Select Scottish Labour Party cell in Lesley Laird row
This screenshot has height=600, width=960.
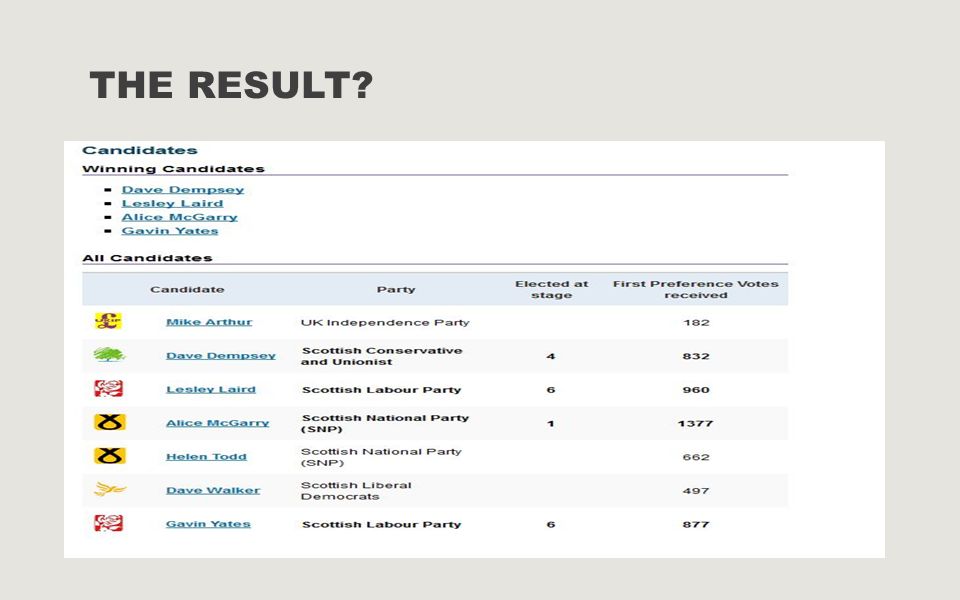pos(381,390)
